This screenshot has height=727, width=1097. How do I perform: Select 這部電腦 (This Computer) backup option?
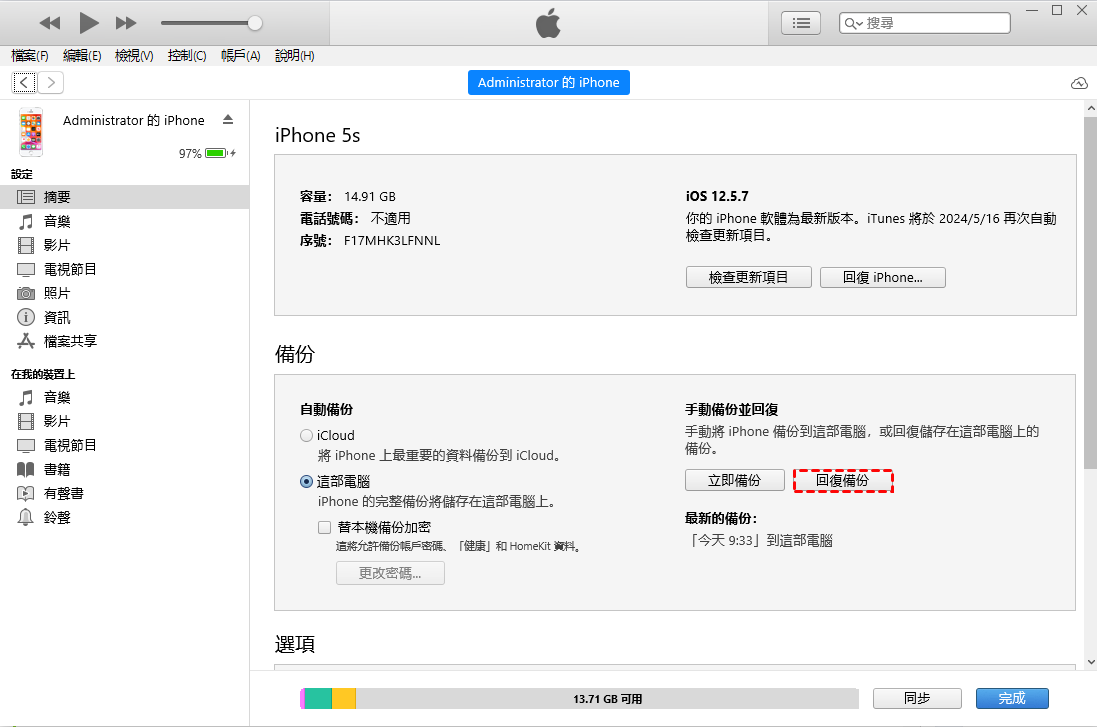306,481
